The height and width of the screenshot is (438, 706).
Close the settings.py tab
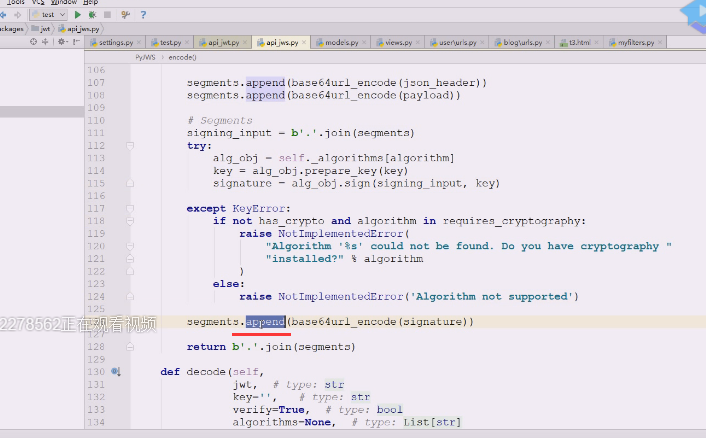[x=139, y=42]
